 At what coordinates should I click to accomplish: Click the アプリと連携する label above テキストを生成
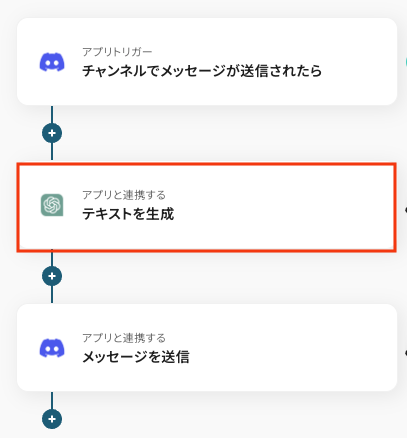(124, 195)
